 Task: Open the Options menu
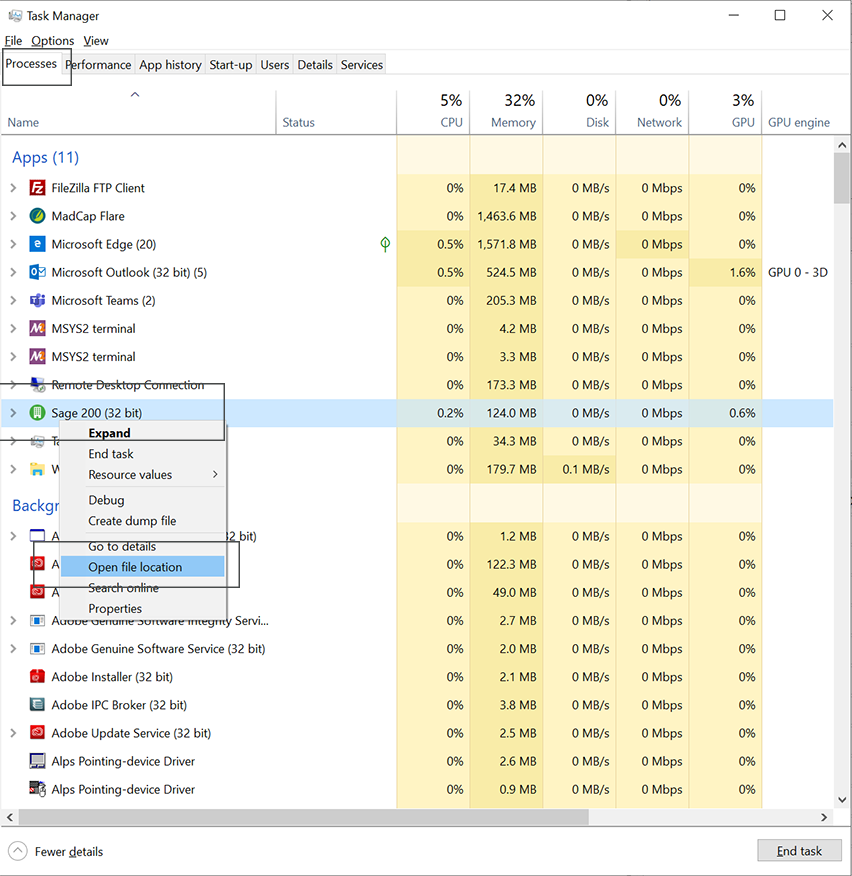[x=52, y=41]
